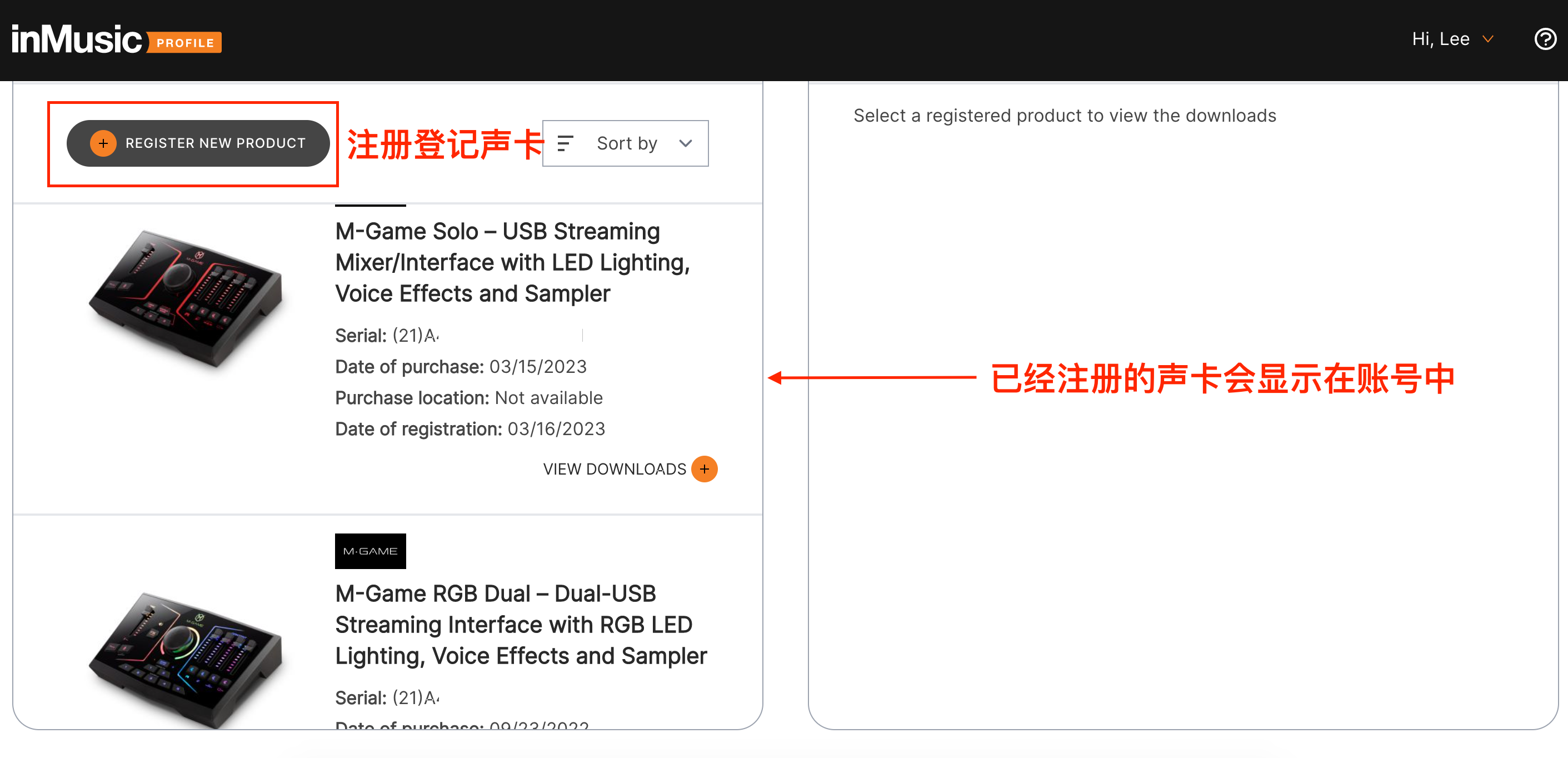
Task: Click the orange plus next to View Downloads
Action: (x=704, y=469)
